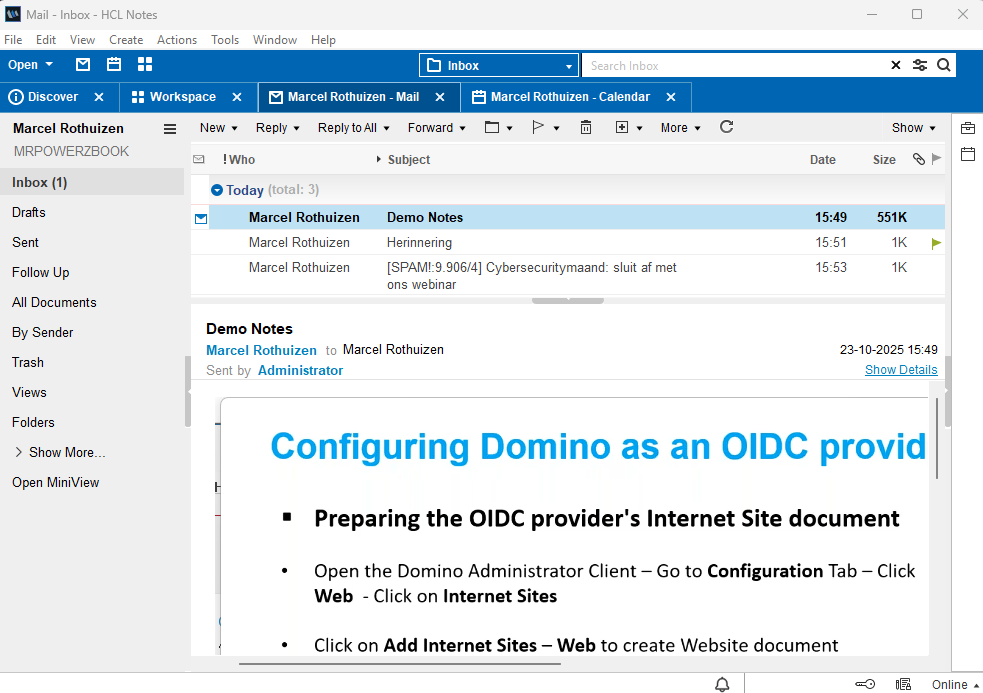
Task: Refresh the inbox with circular arrow icon
Action: point(726,127)
